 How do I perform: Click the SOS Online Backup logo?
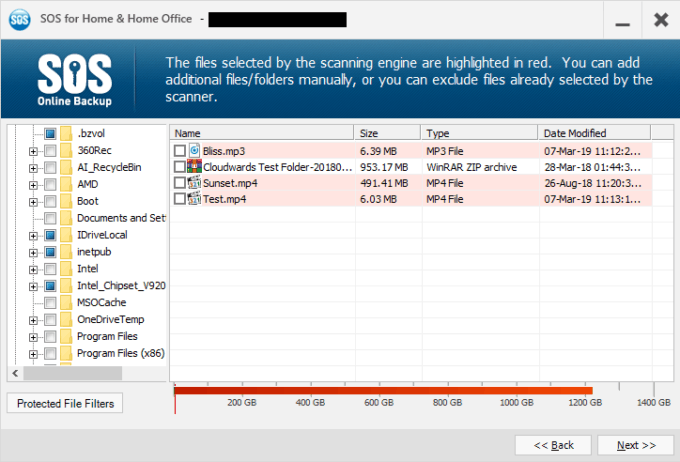point(75,80)
